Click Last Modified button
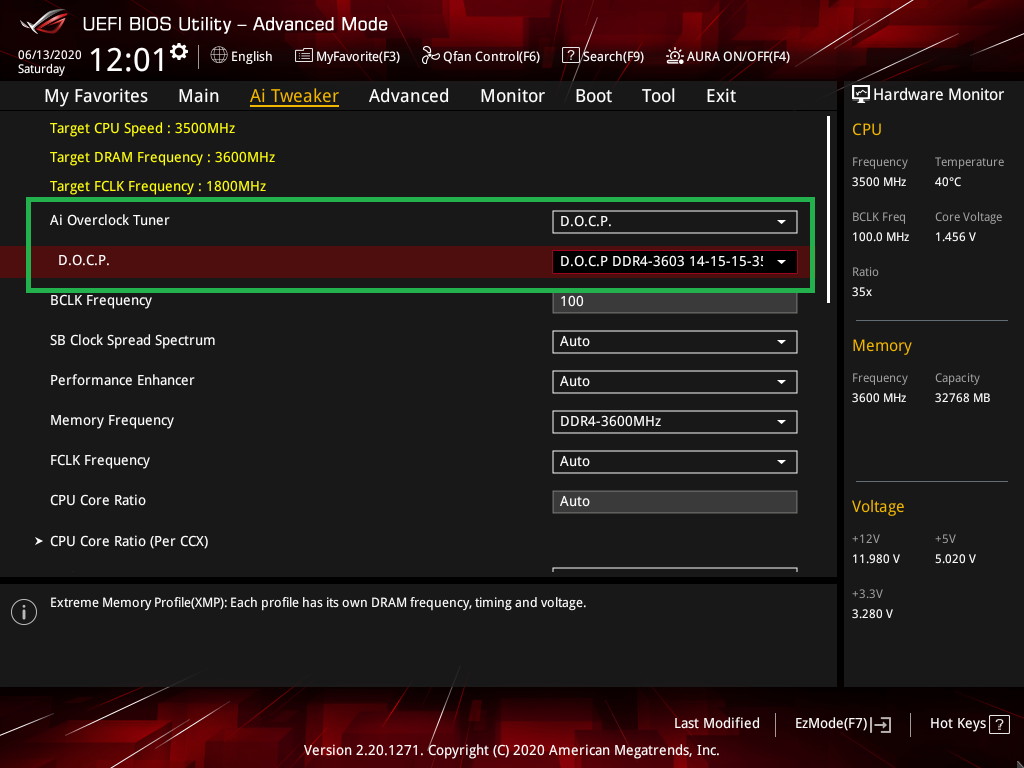The height and width of the screenshot is (768, 1024). pos(716,723)
